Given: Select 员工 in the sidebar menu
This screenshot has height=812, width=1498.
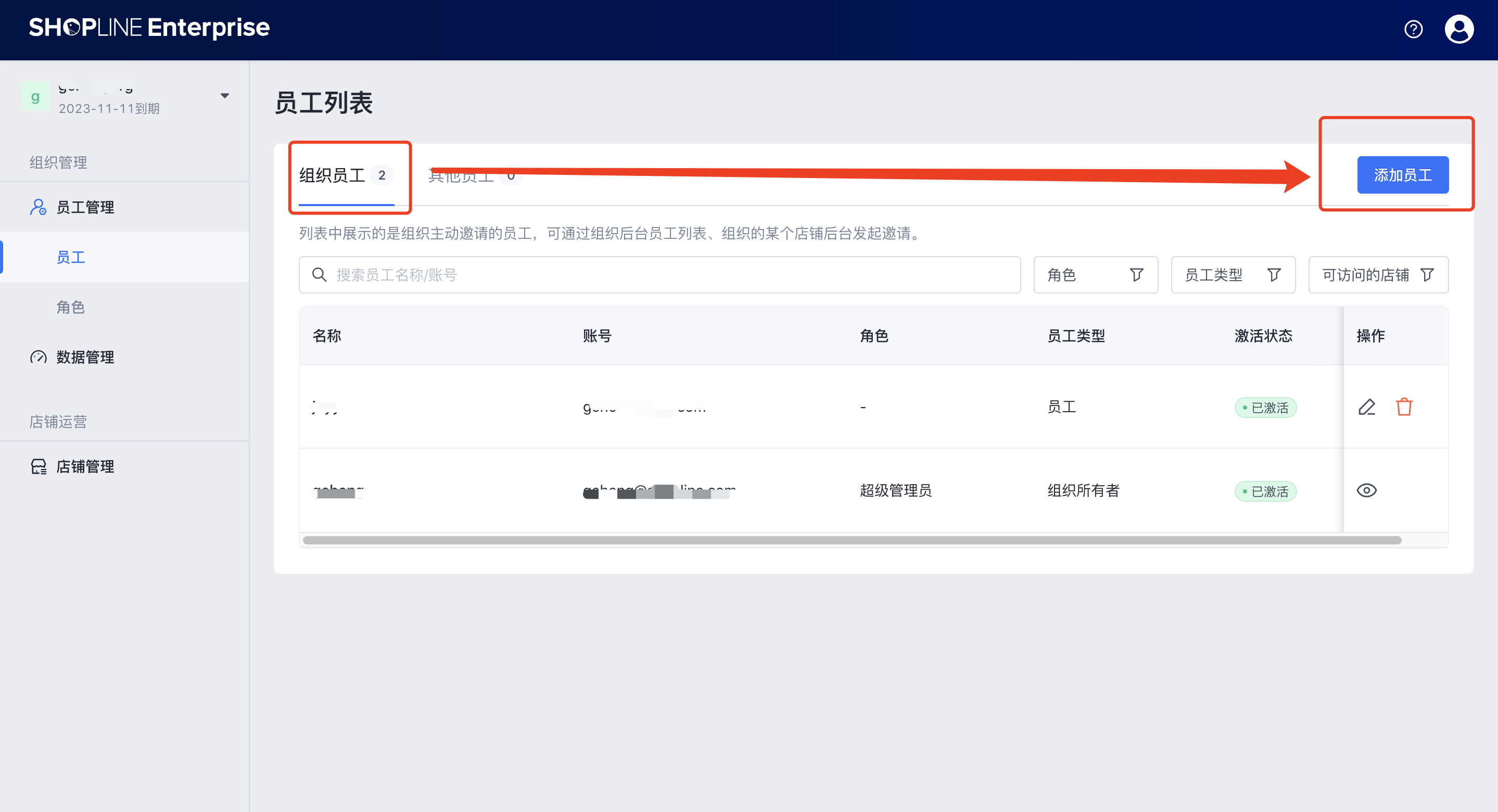Looking at the screenshot, I should (71, 257).
